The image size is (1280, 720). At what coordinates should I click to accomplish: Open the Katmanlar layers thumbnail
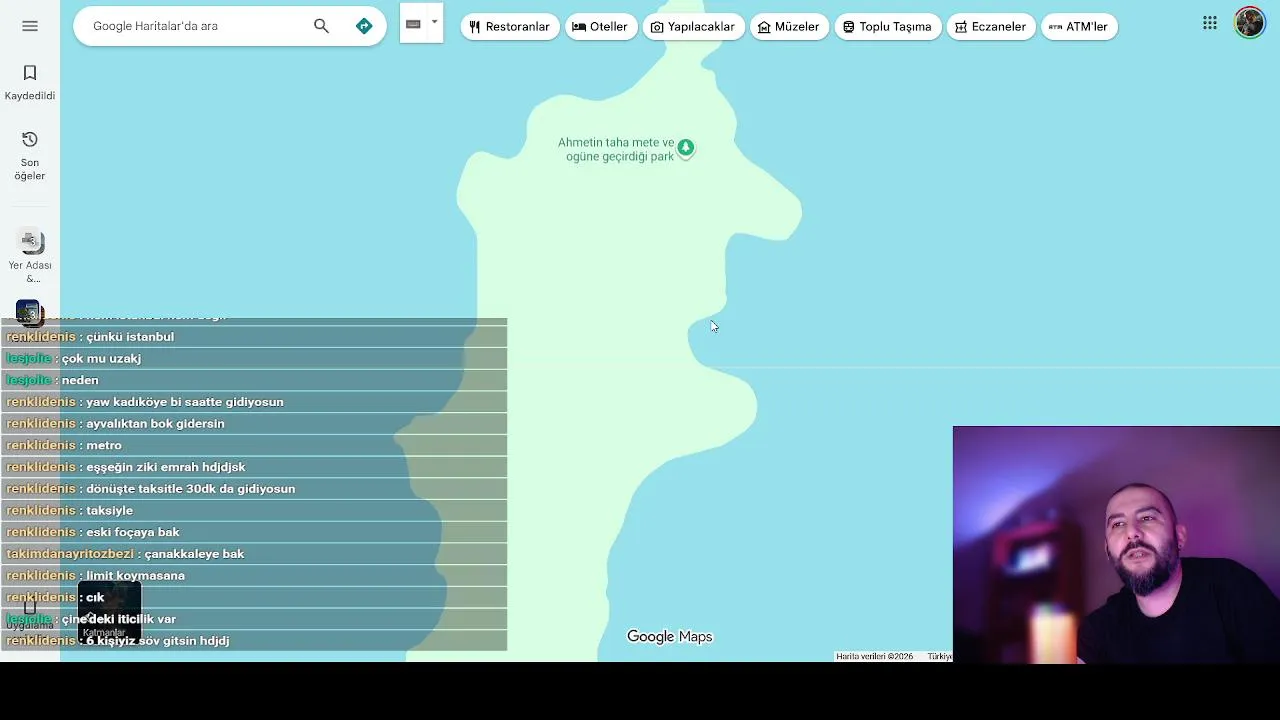pyautogui.click(x=110, y=612)
